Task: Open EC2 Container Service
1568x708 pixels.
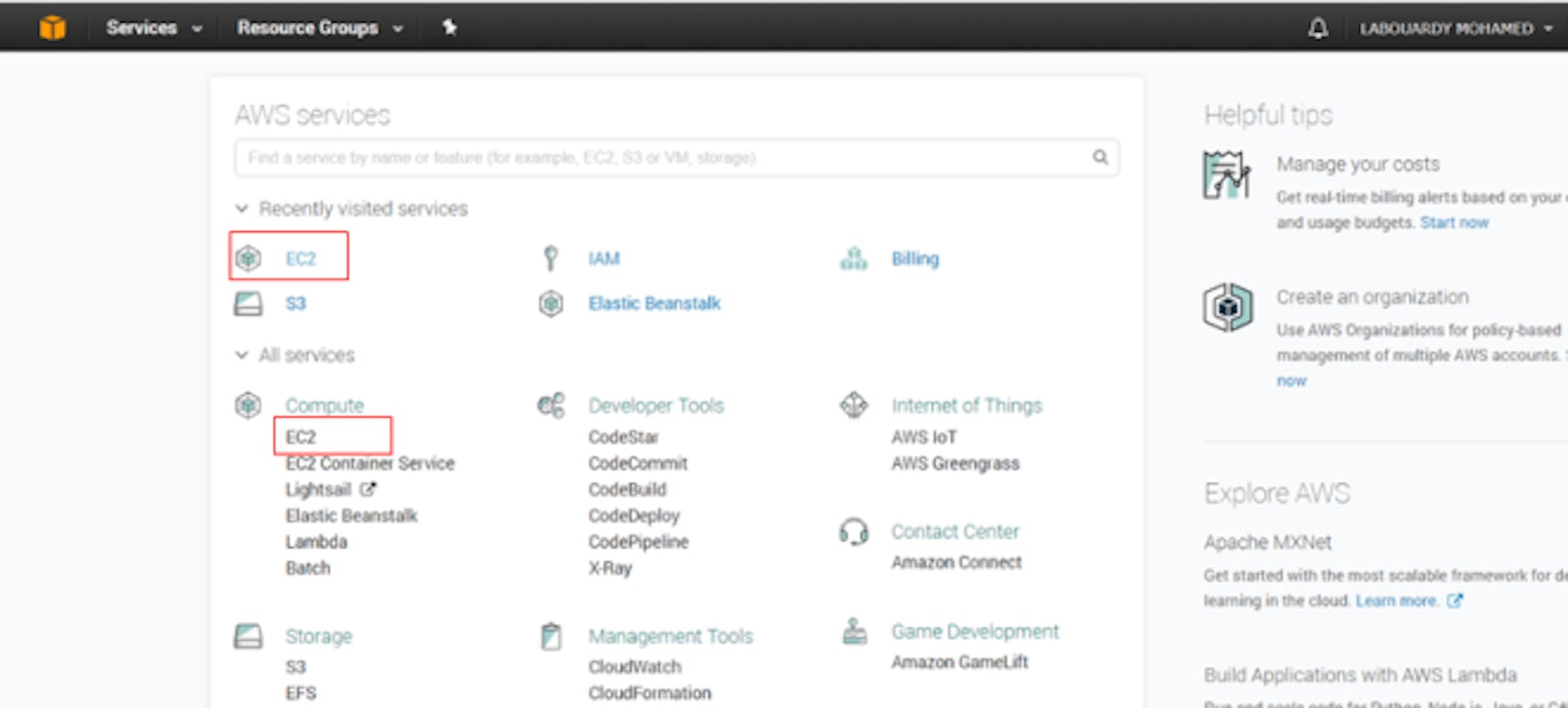Action: coord(370,463)
